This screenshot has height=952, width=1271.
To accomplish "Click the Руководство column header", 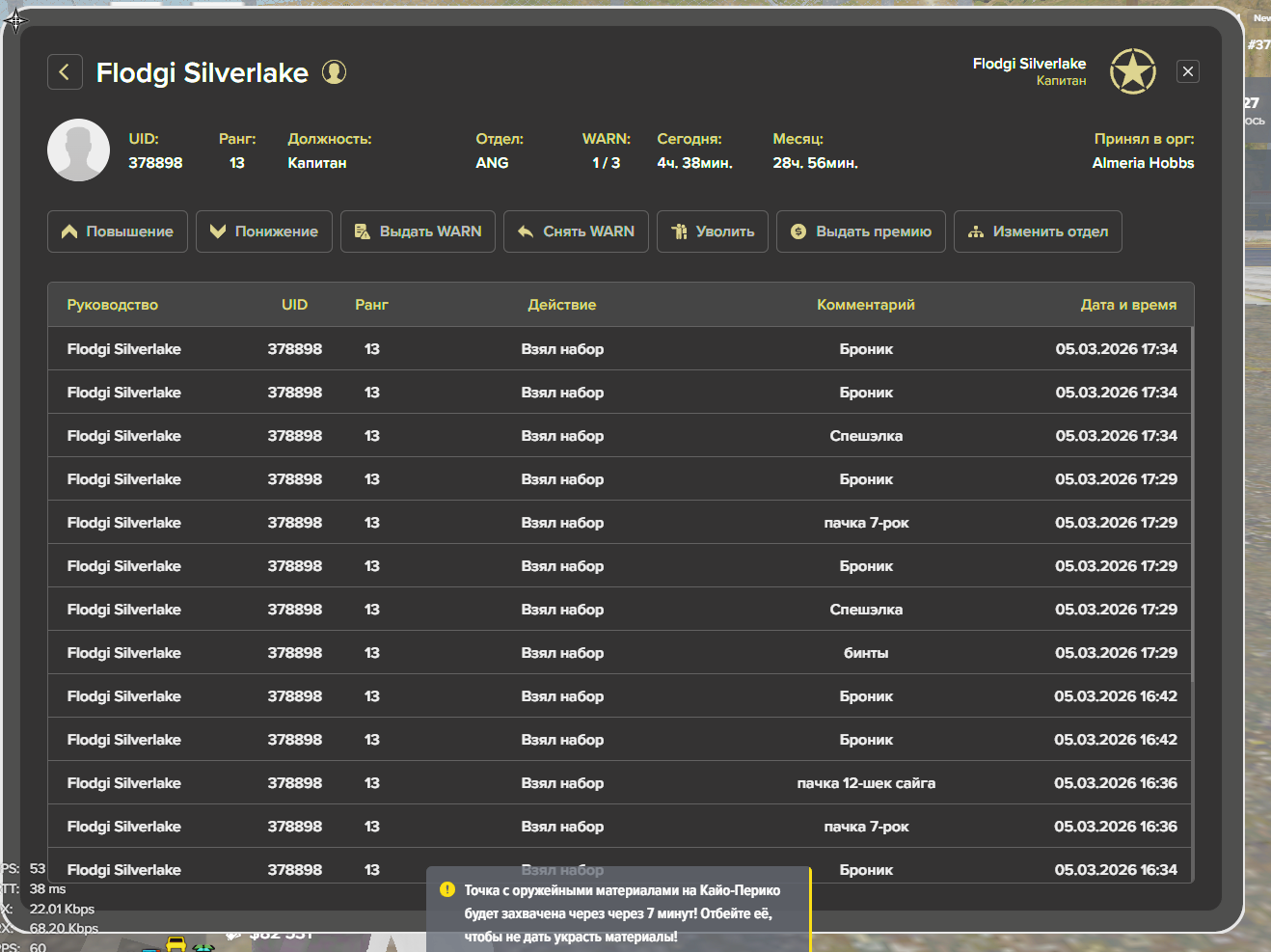I will pyautogui.click(x=112, y=305).
